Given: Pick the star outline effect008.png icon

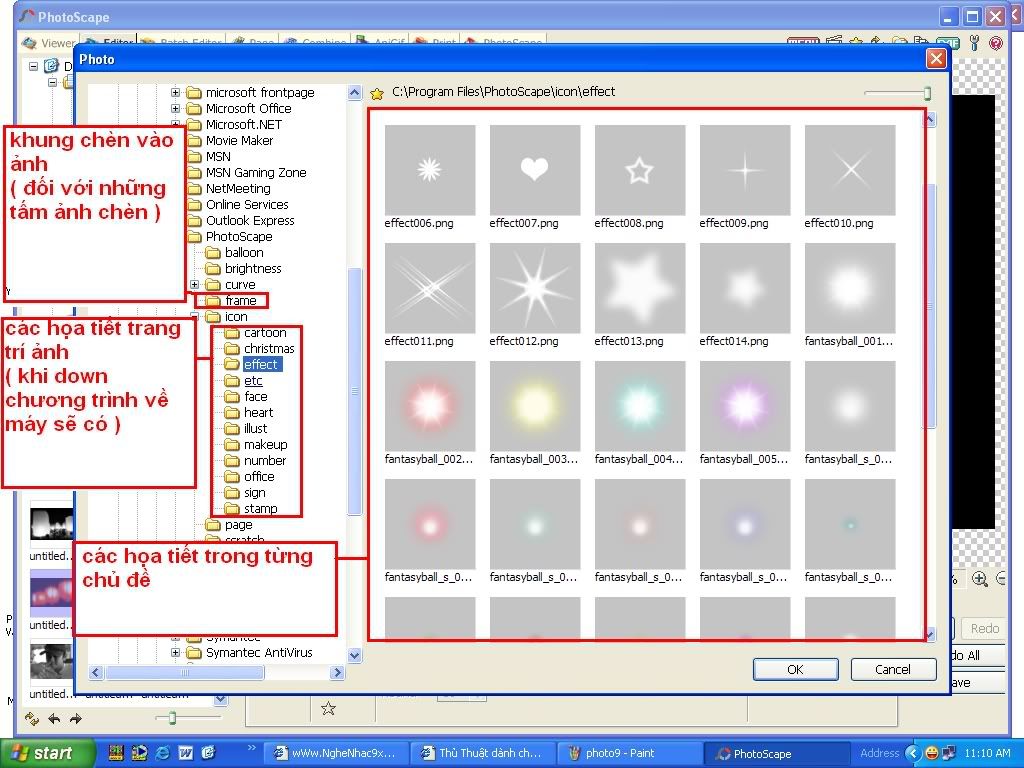Looking at the screenshot, I should point(639,170).
